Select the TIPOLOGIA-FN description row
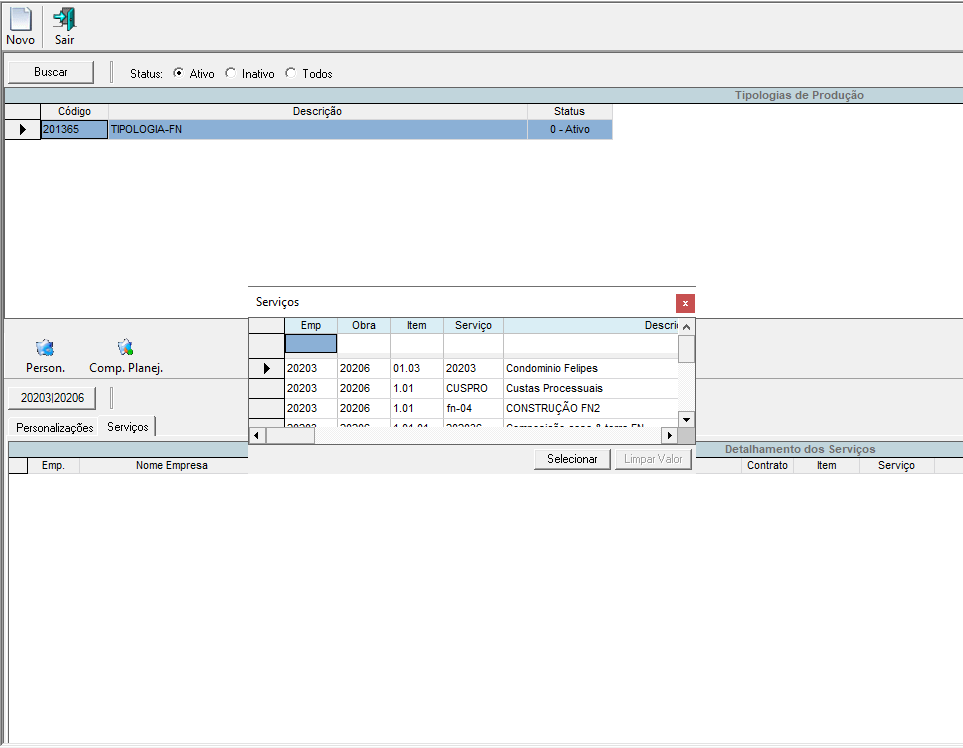The height and width of the screenshot is (748, 963). (x=317, y=130)
